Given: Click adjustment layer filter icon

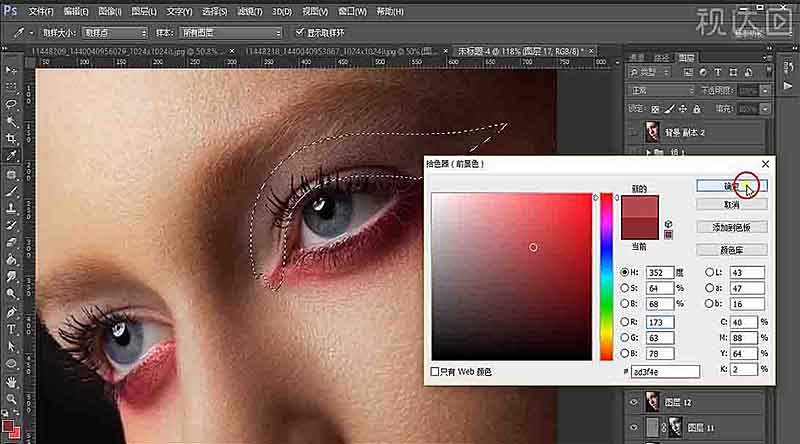Looking at the screenshot, I should [x=703, y=72].
